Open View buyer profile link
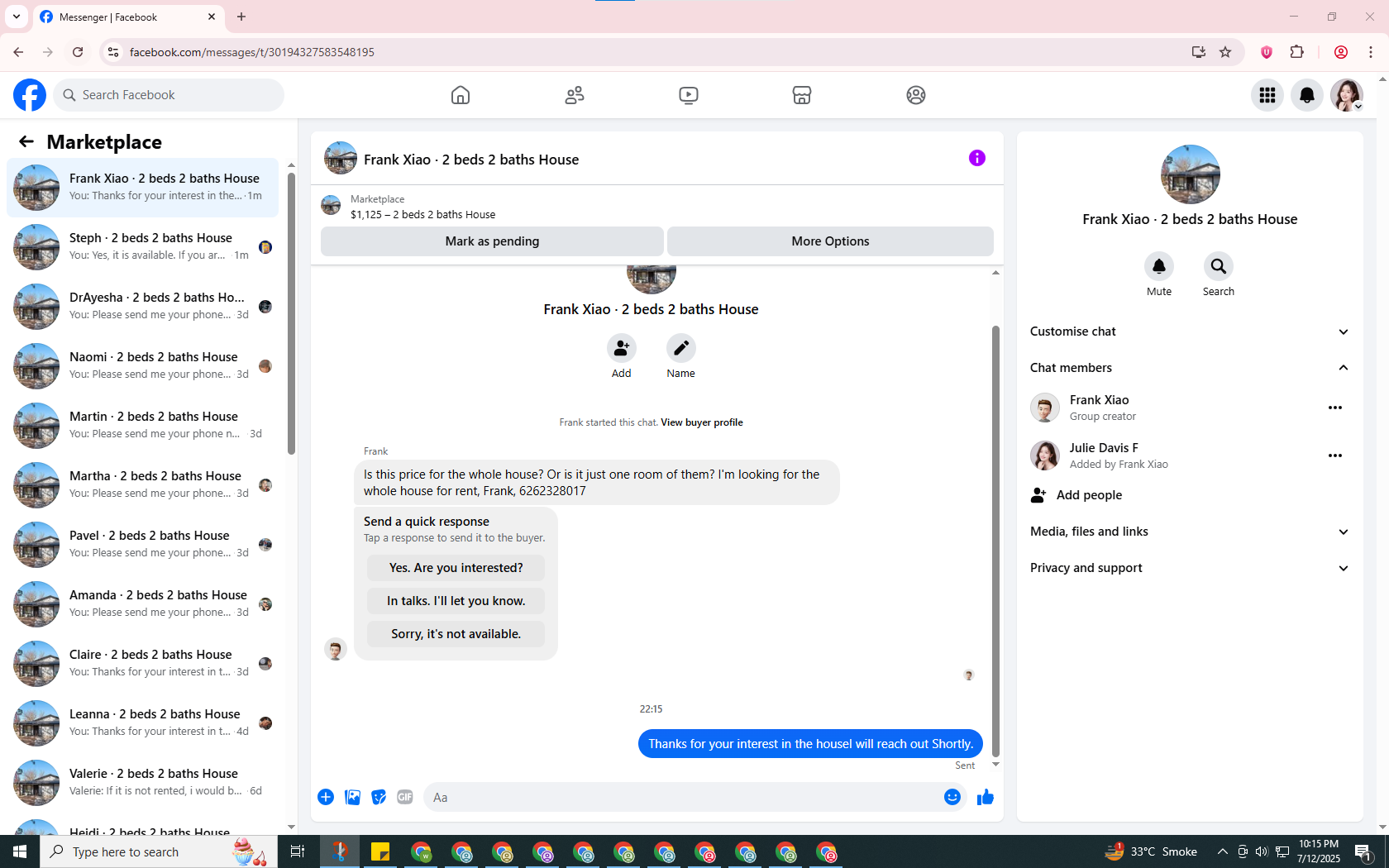The height and width of the screenshot is (868, 1389). click(x=702, y=422)
